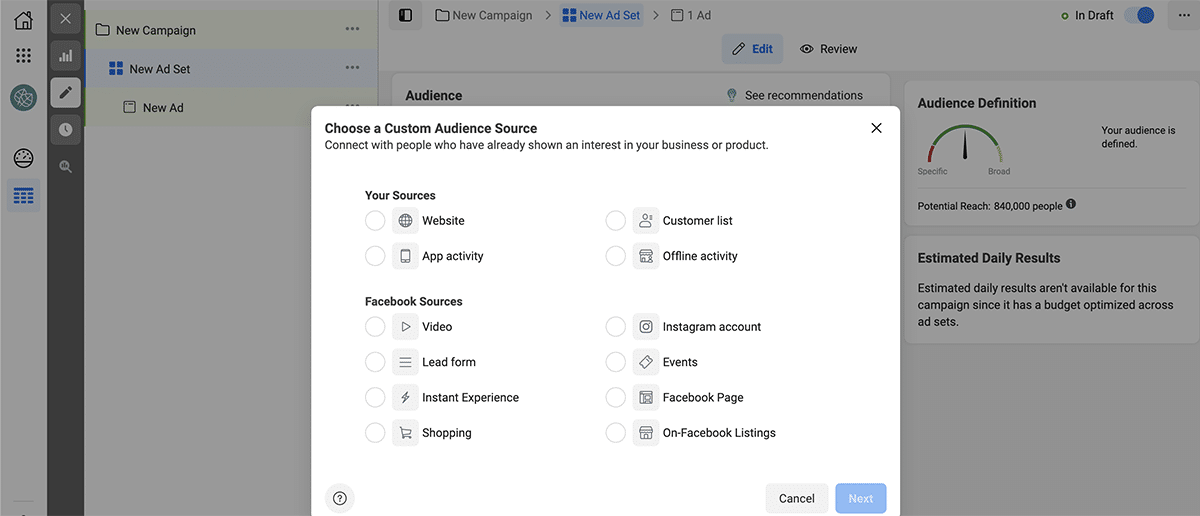Click the Customer list person icon
This screenshot has width=1200, height=516.
(646, 221)
